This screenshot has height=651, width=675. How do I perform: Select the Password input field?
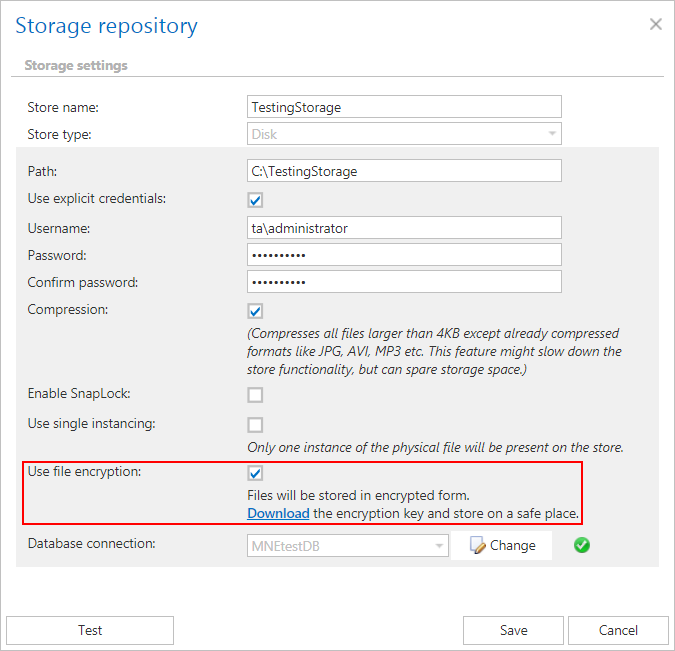pyautogui.click(x=404, y=255)
